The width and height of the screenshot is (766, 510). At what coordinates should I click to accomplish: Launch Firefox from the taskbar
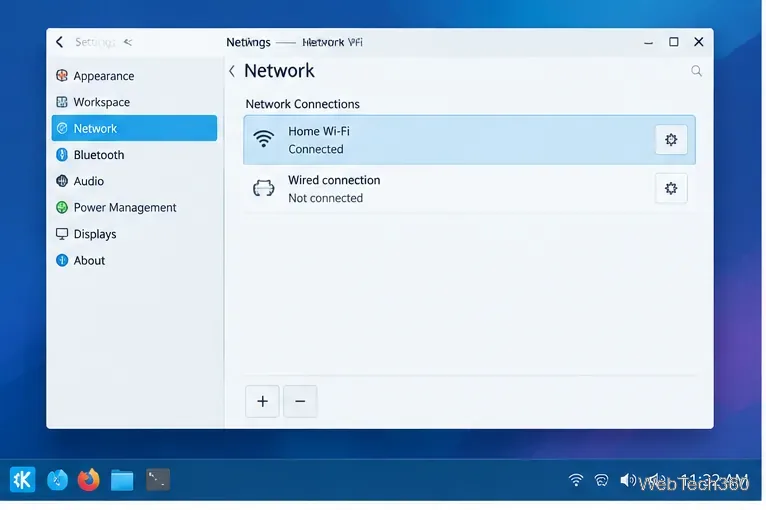(x=89, y=480)
